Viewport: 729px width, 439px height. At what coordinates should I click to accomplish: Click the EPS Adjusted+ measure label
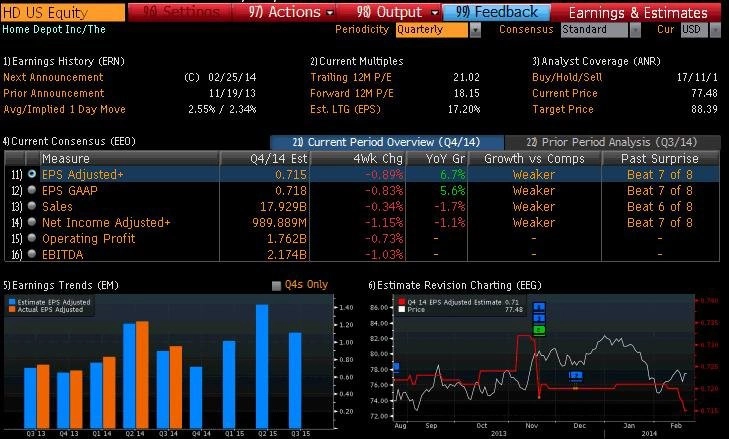tap(83, 175)
